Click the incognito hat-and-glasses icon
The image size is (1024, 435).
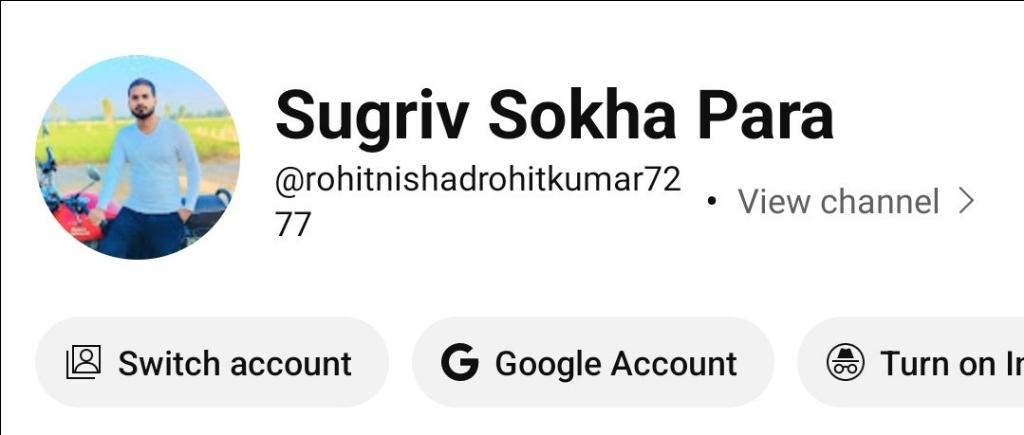pos(845,362)
